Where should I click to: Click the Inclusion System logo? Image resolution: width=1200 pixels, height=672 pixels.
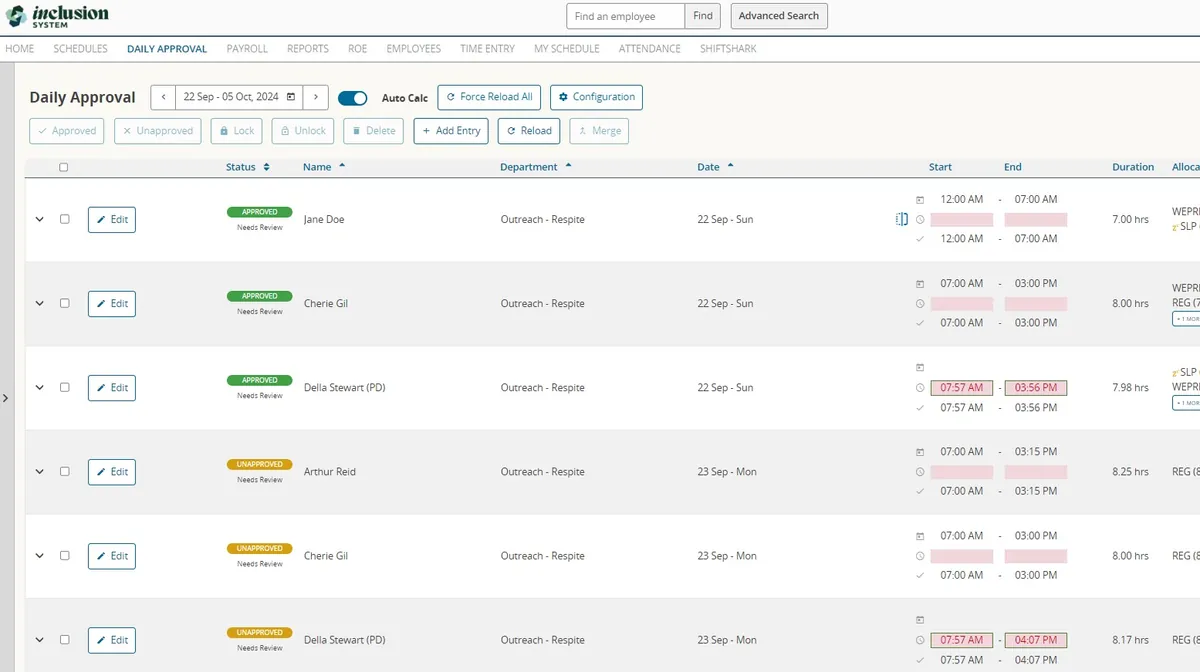coord(57,16)
